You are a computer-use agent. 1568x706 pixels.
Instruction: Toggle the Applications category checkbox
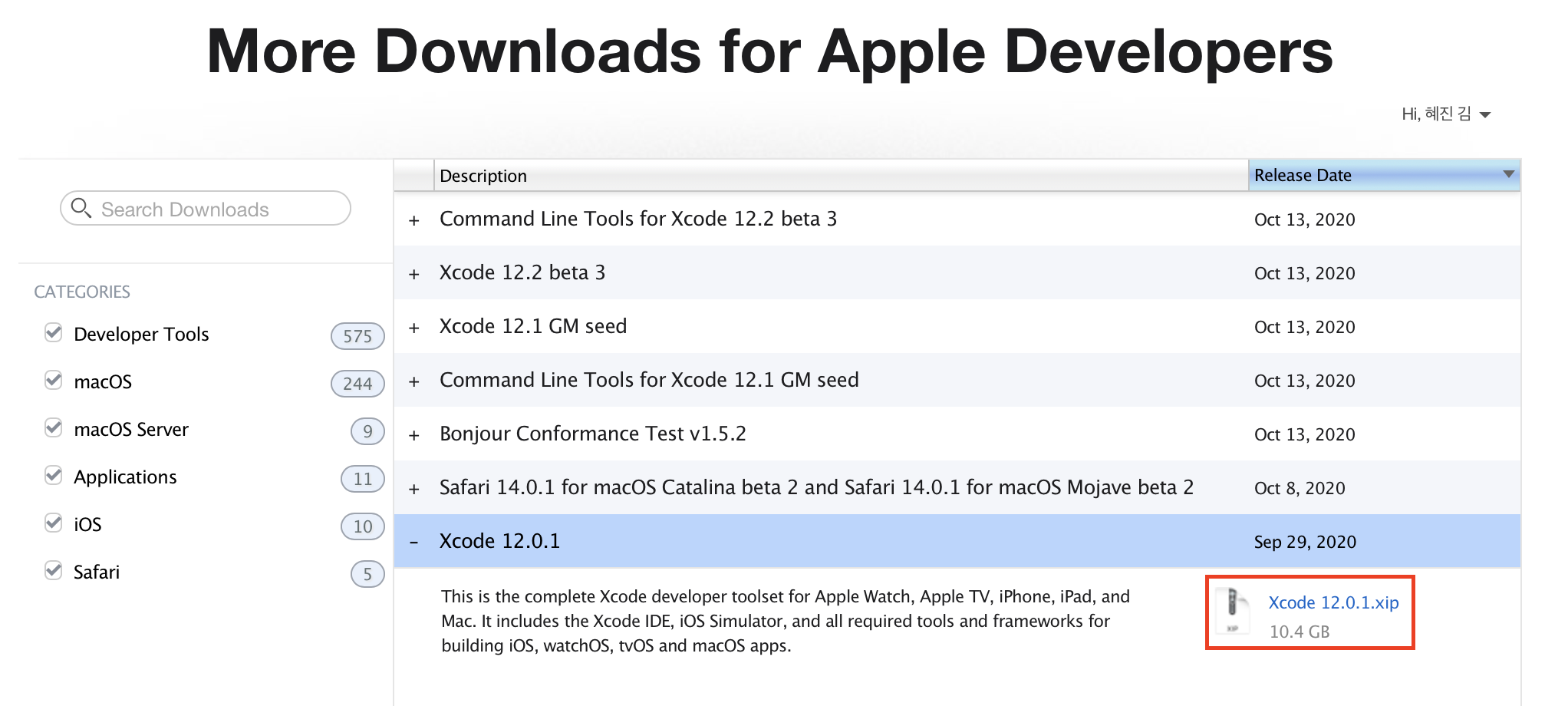[x=54, y=476]
